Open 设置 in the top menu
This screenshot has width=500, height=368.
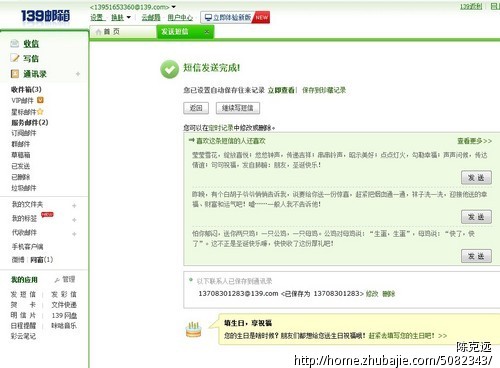(97, 17)
